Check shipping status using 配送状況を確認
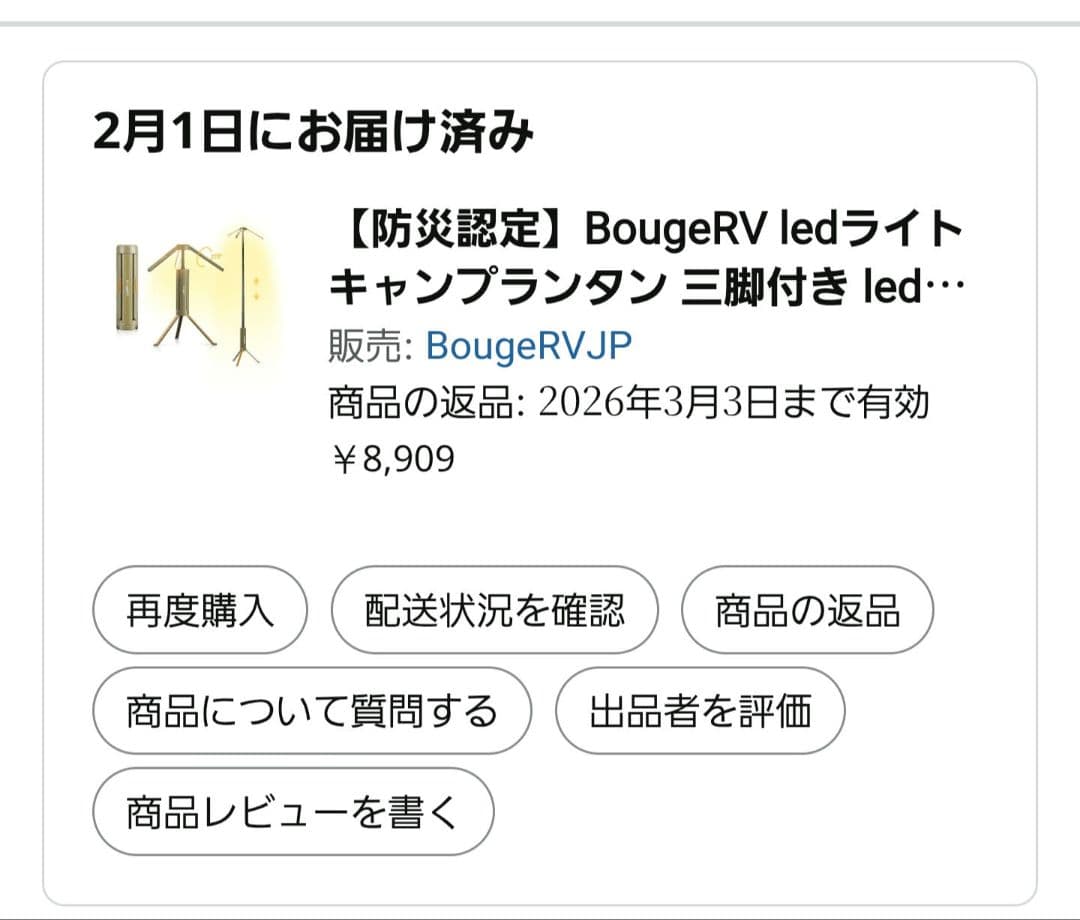Screen dimensions: 1080x920 coord(495,611)
